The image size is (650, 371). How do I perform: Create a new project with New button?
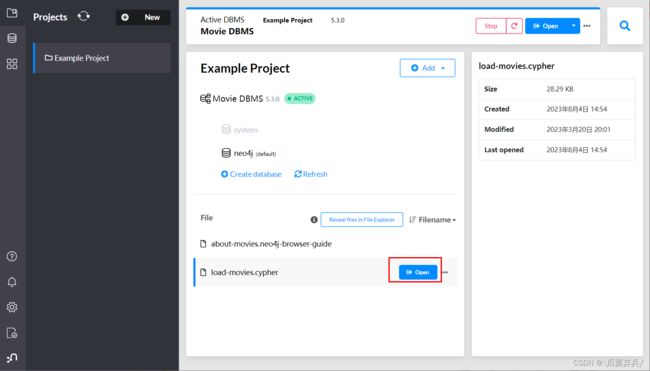(143, 17)
